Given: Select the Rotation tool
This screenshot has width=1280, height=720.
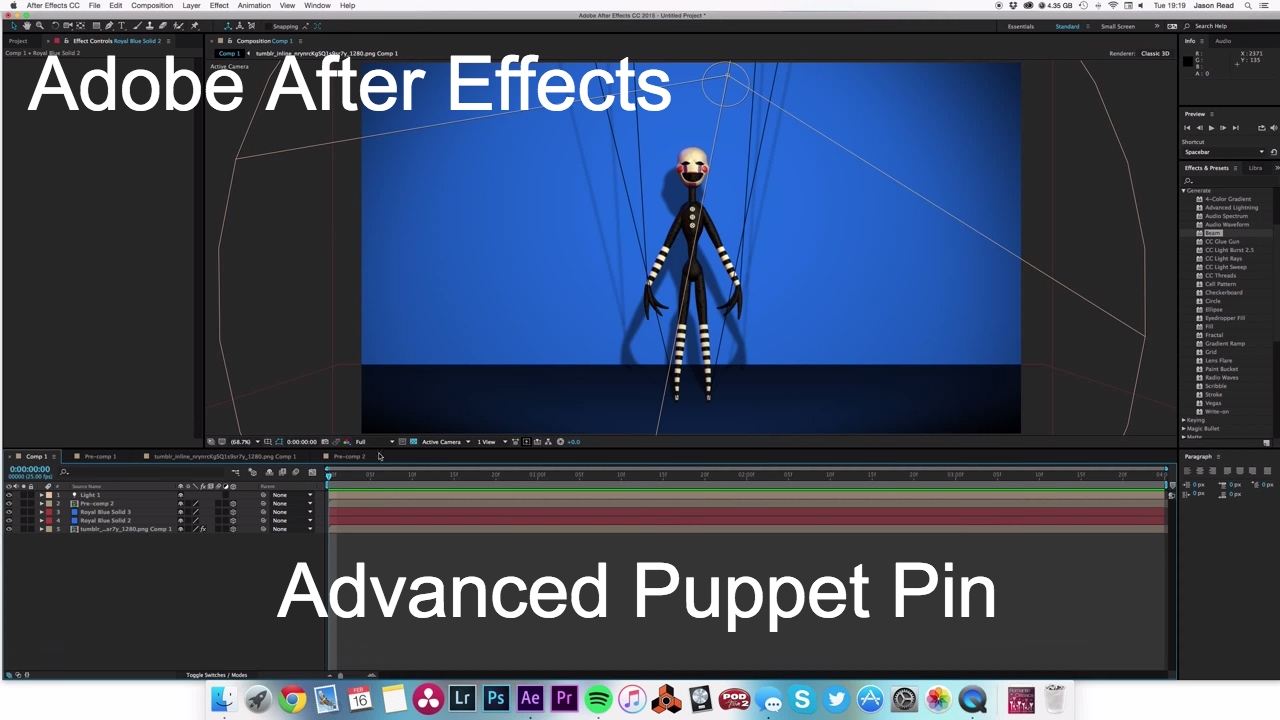Looking at the screenshot, I should pos(55,26).
